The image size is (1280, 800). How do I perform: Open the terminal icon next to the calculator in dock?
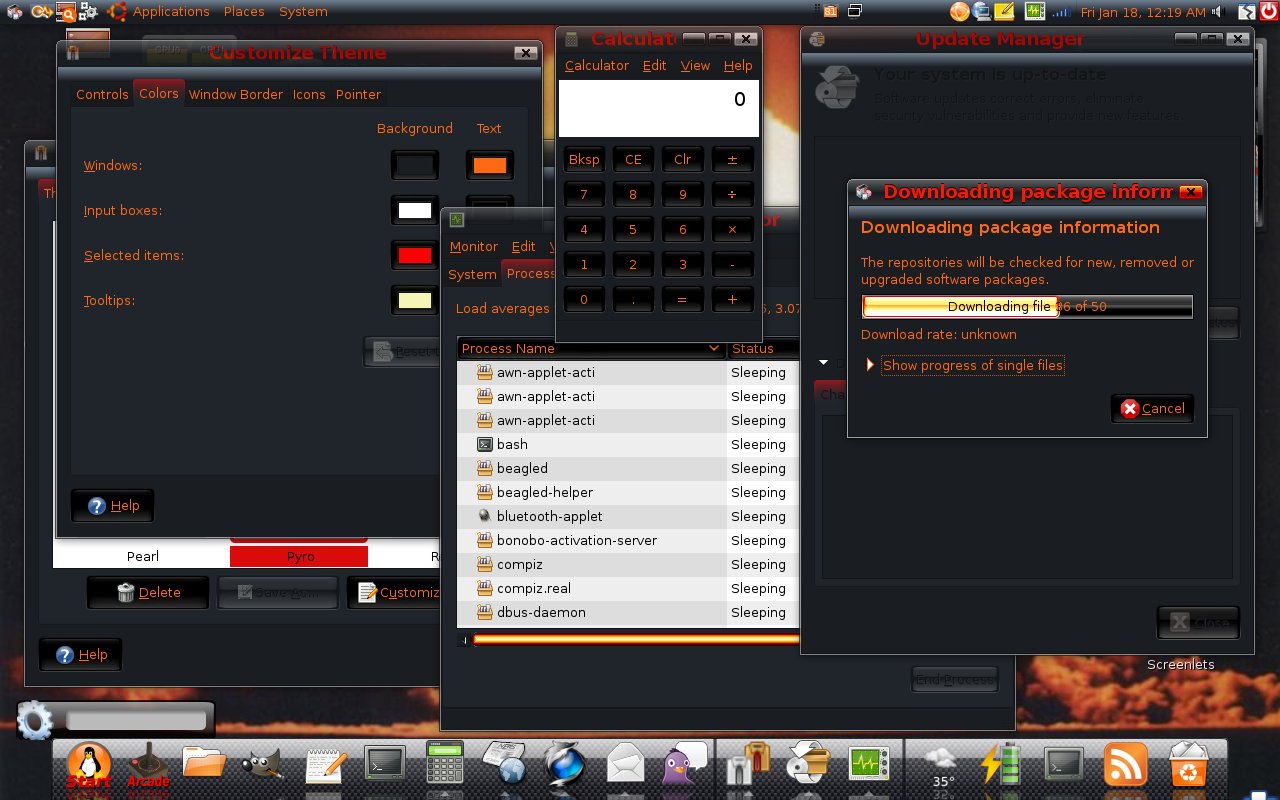[x=384, y=763]
